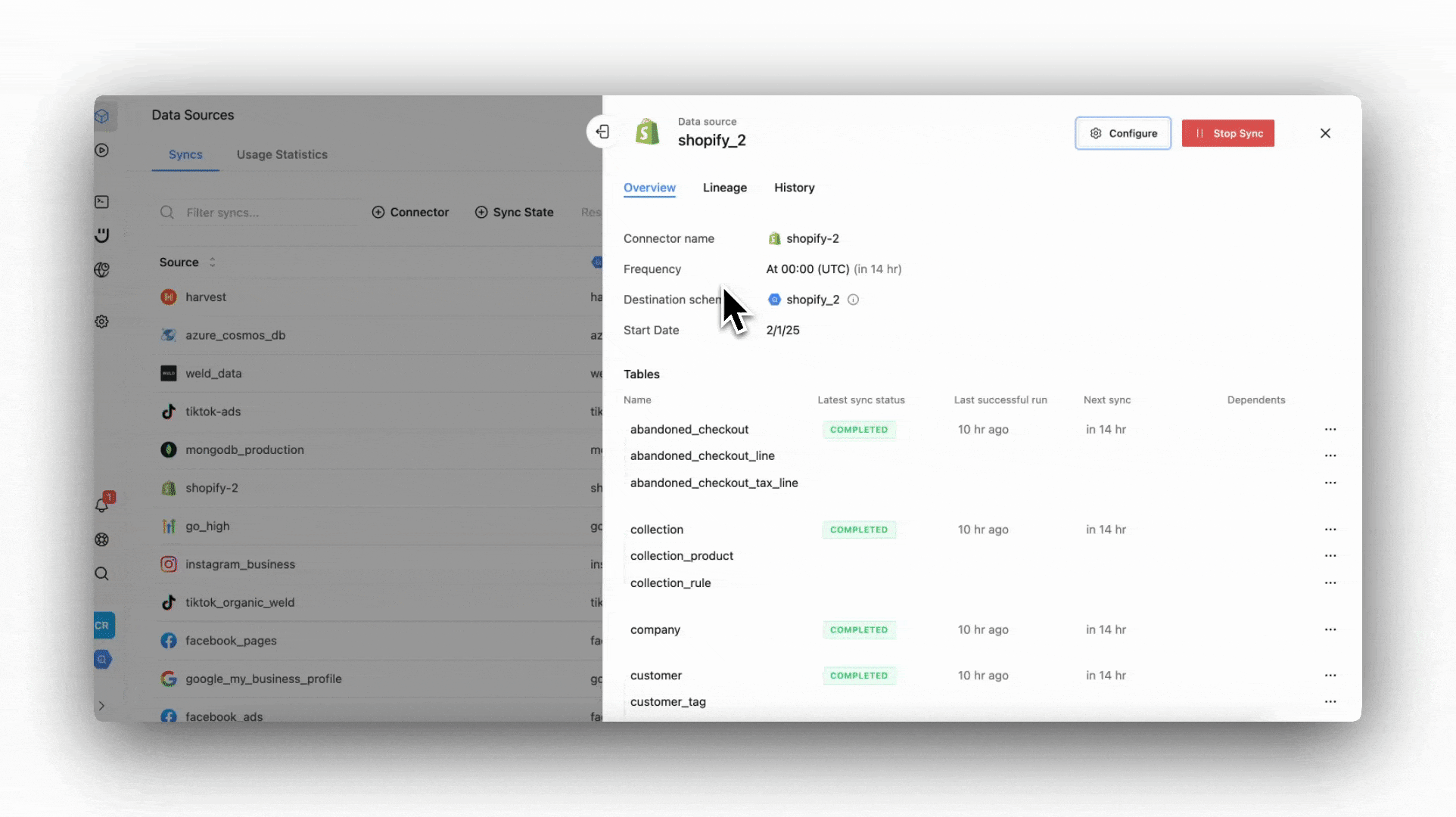Image resolution: width=1456 pixels, height=817 pixels.
Task: Click the help lifebuoy icon in sidebar
Action: [102, 539]
